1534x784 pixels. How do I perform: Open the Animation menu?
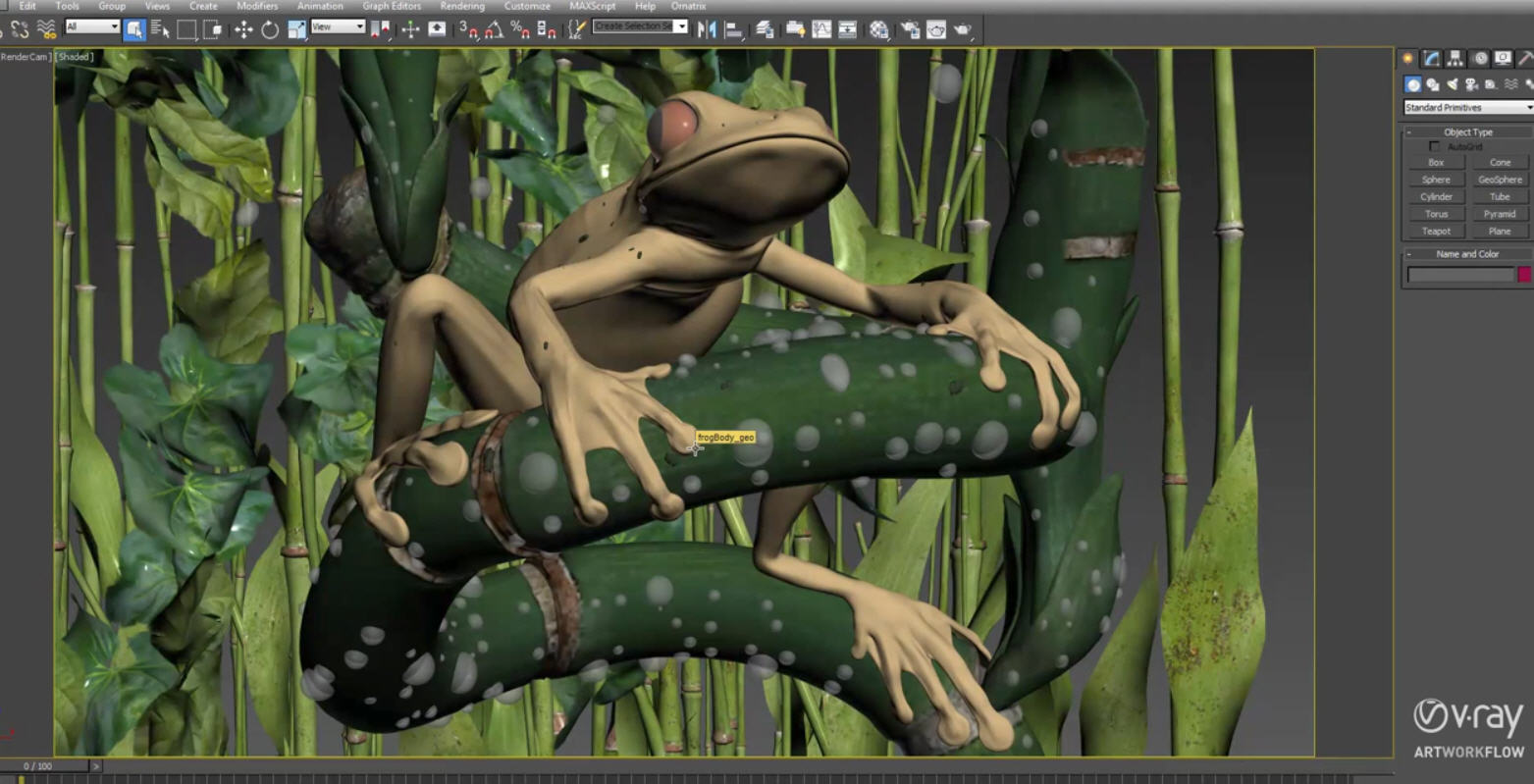pyautogui.click(x=320, y=6)
